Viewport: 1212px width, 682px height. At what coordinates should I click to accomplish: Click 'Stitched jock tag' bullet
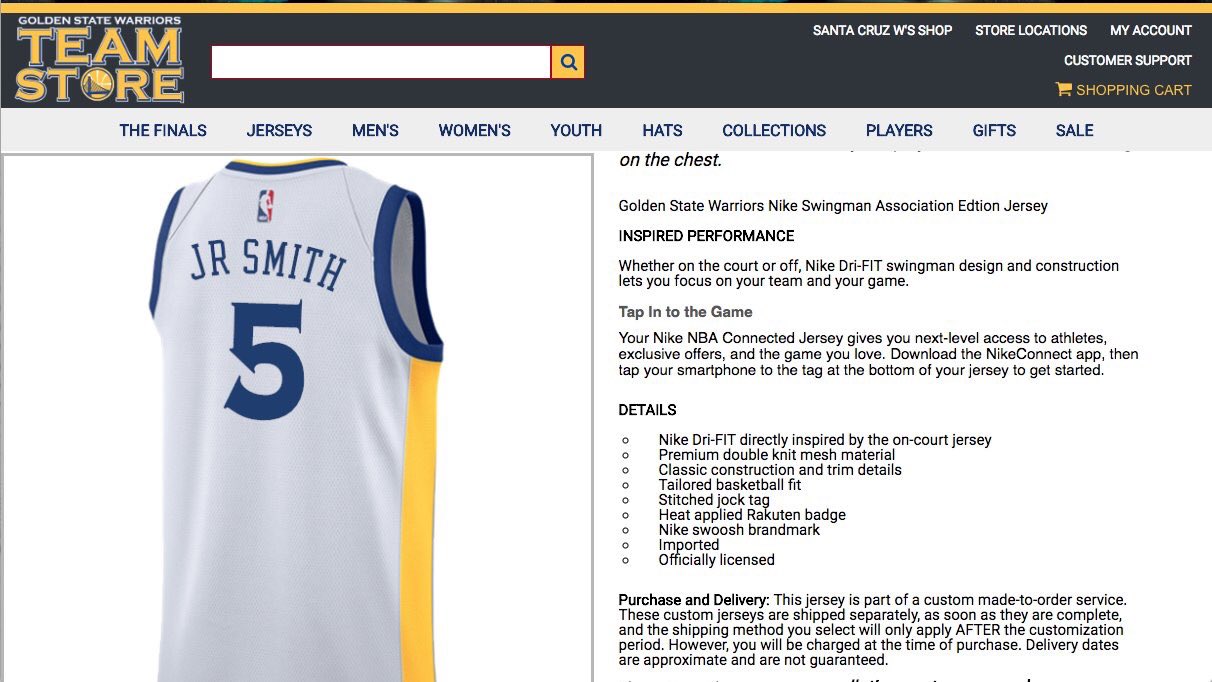click(x=714, y=500)
